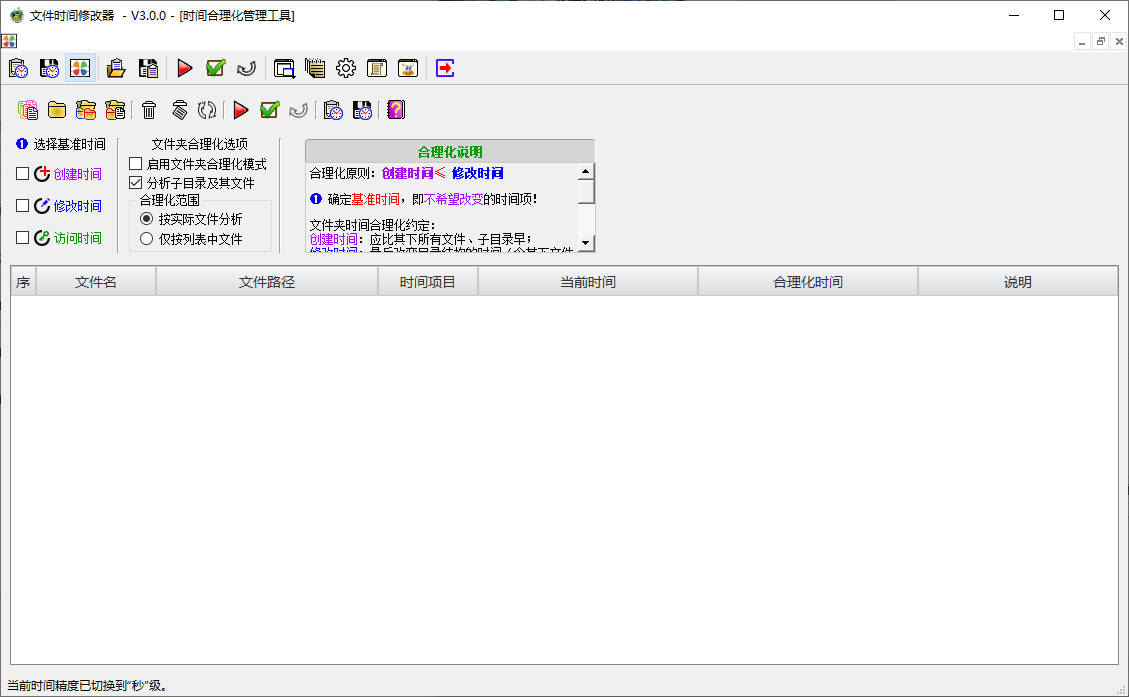
Task: Click the 合理化说明 panel title
Action: (450, 152)
